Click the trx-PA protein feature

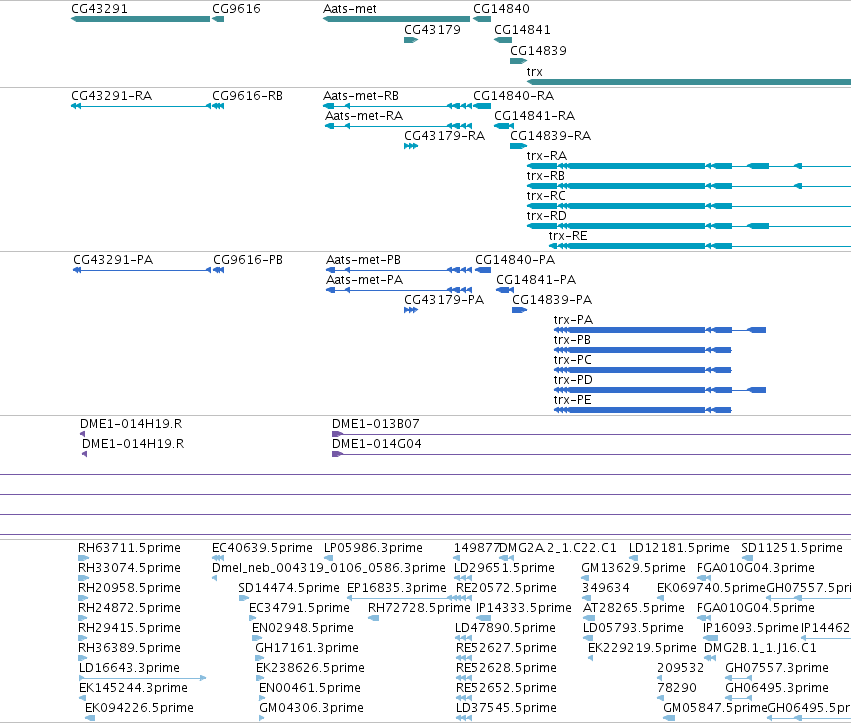659,330
